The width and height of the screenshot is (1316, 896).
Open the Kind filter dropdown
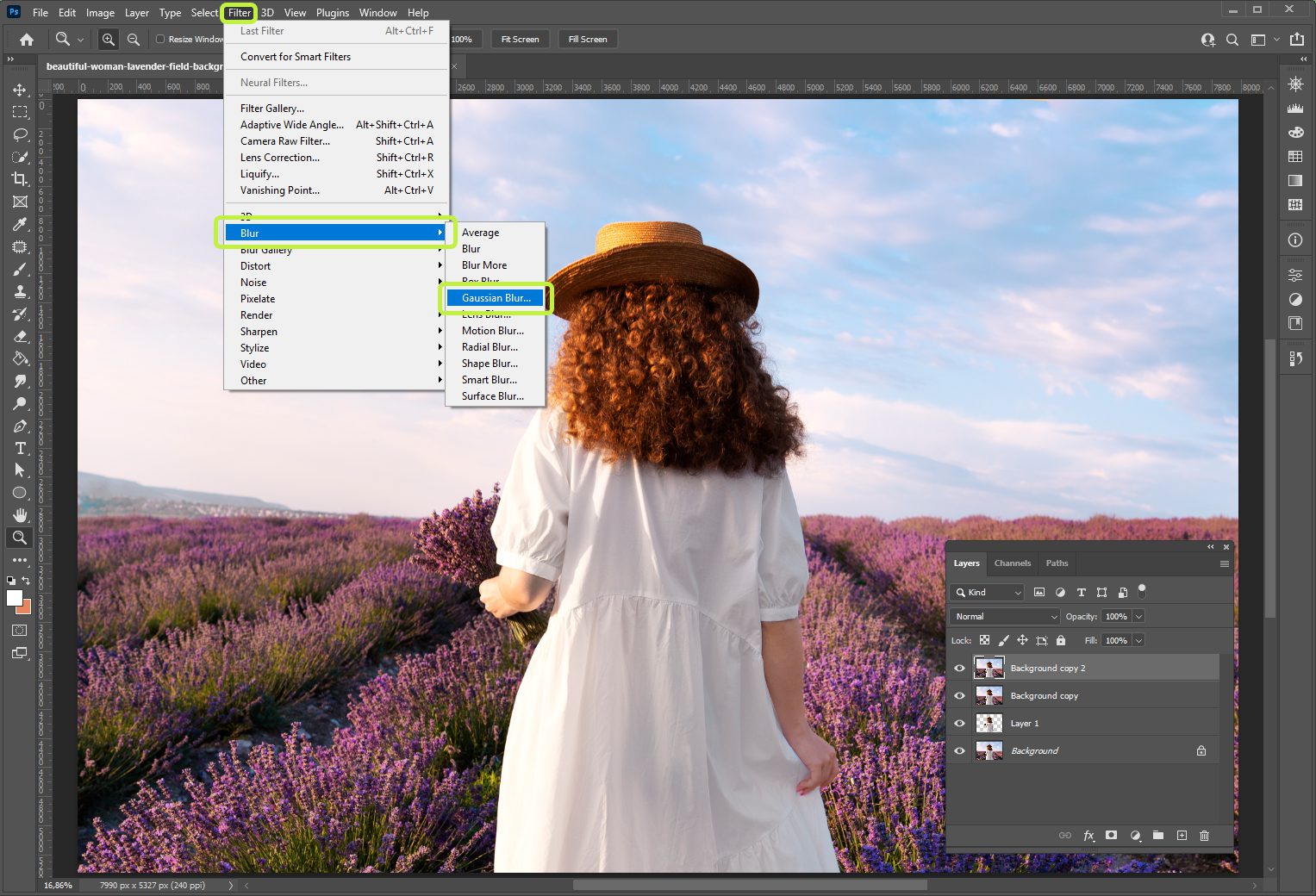tap(988, 592)
